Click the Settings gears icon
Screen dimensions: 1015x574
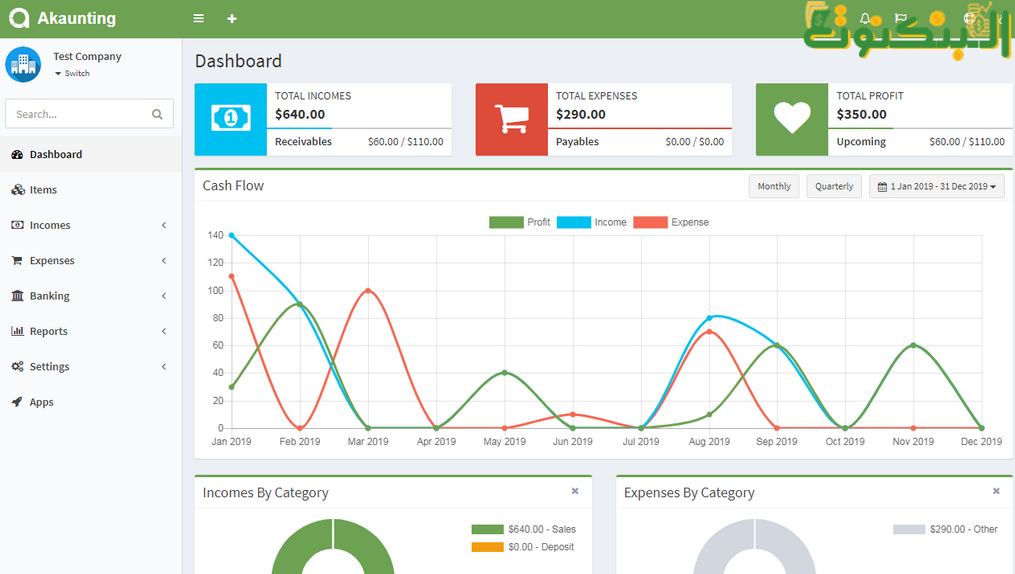pos(17,366)
